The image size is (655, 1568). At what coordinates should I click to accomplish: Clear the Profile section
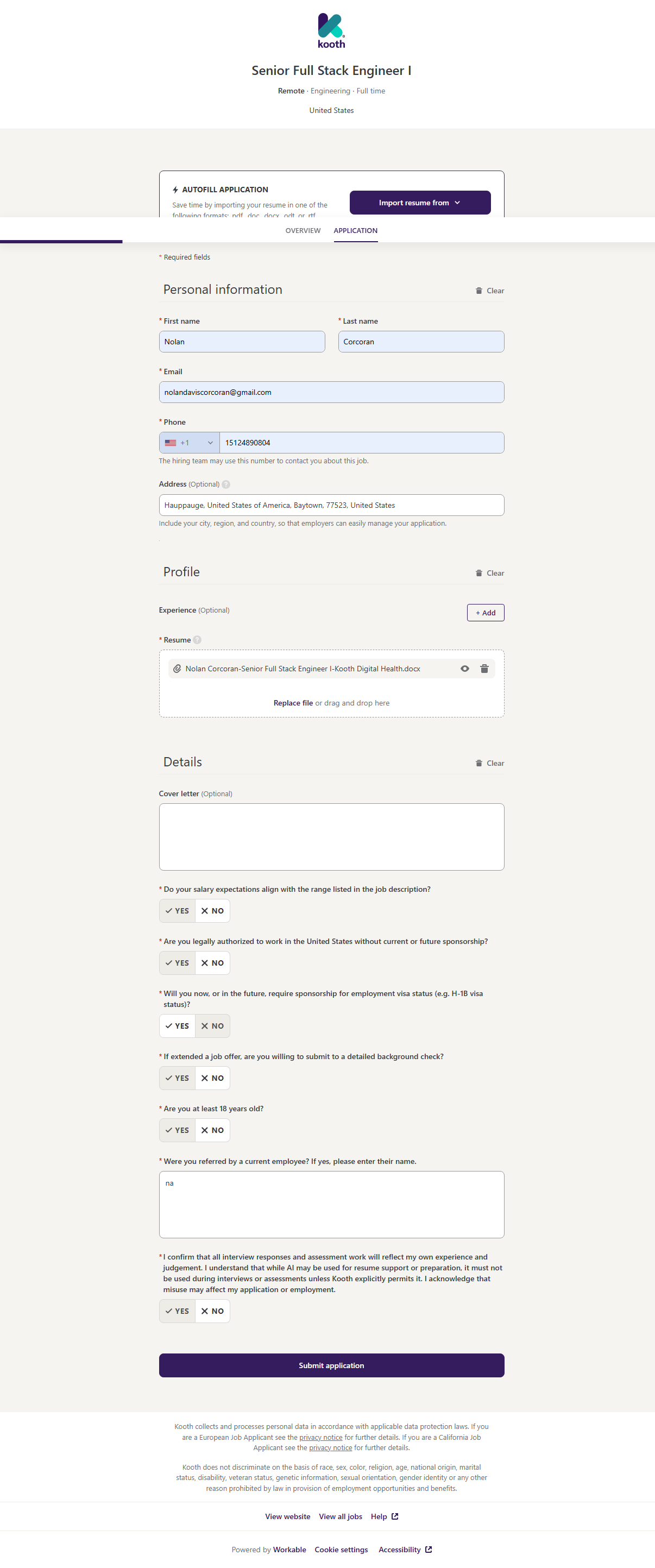(489, 574)
